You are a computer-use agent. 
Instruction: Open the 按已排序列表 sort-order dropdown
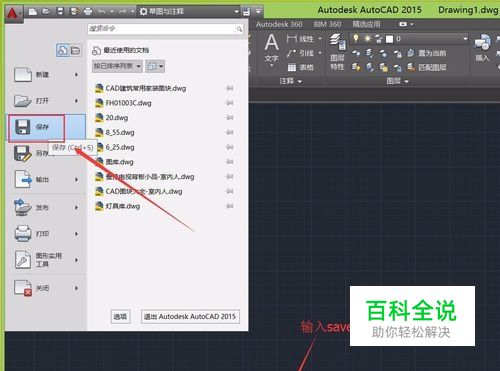pos(117,66)
